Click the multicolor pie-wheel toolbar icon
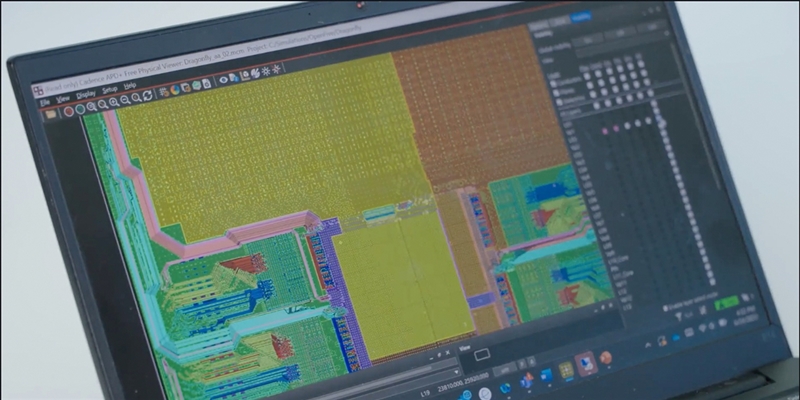This screenshot has height=400, width=800. pos(175,90)
